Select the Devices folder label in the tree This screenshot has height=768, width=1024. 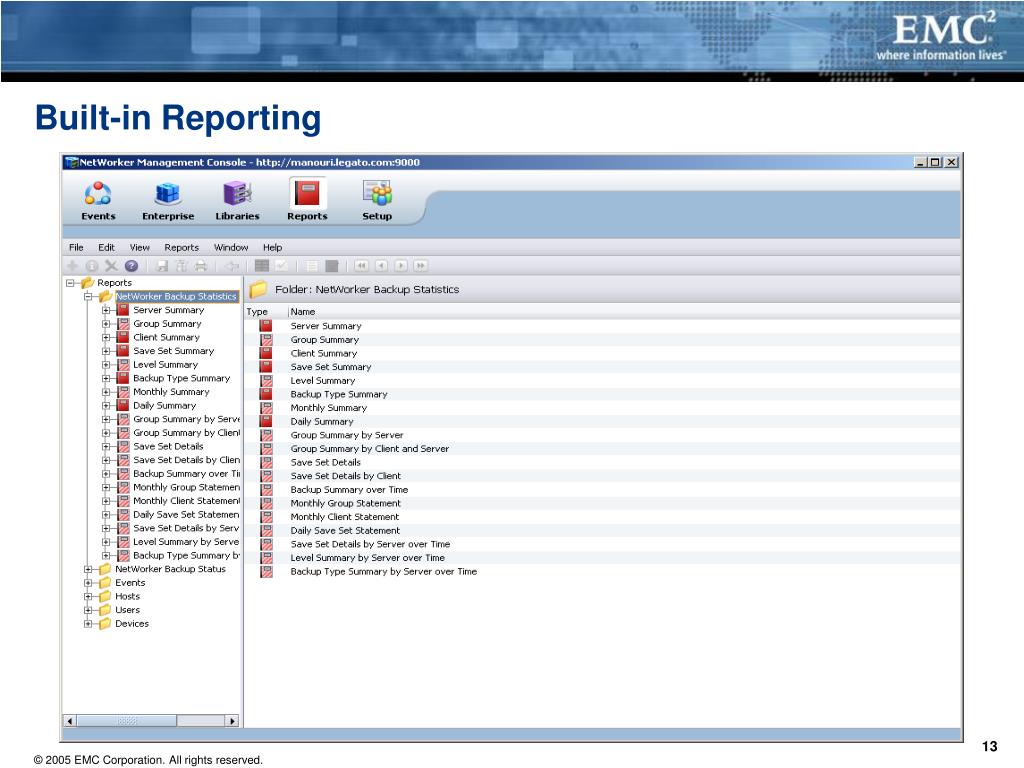(132, 624)
